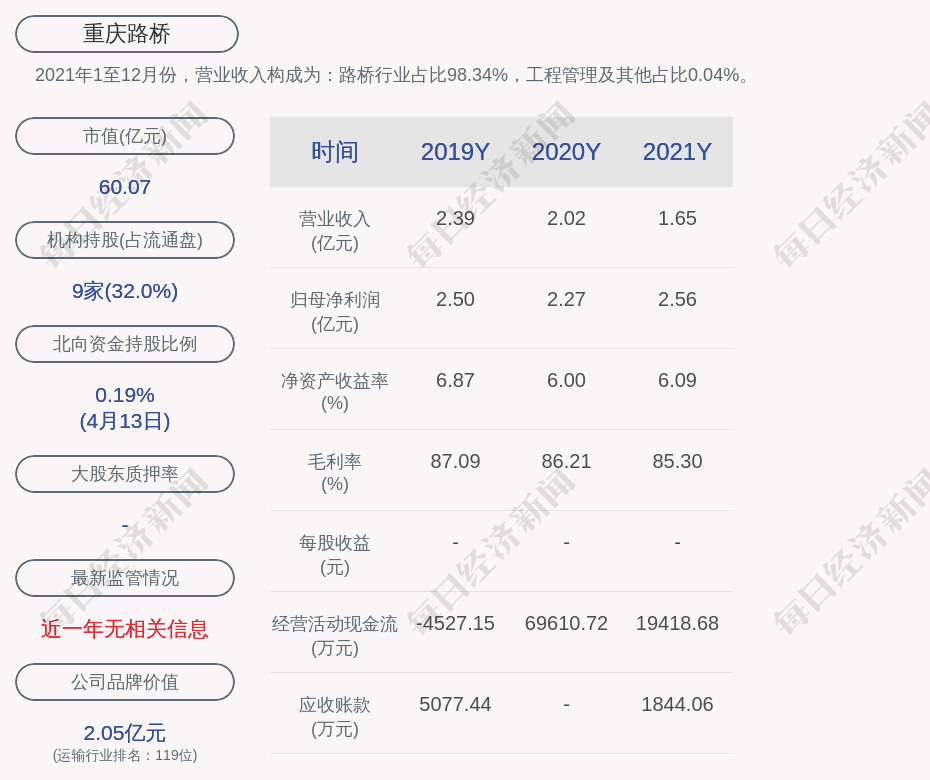Select the 大股东质押率 label pill
The image size is (930, 780).
tap(125, 473)
